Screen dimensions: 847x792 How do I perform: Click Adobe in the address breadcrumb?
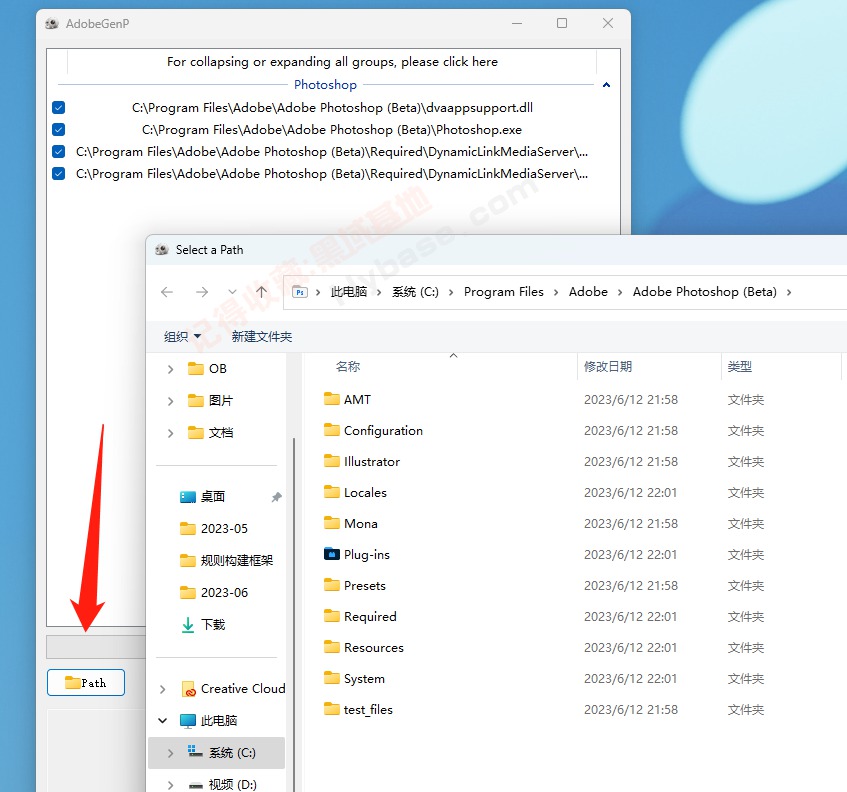click(588, 292)
